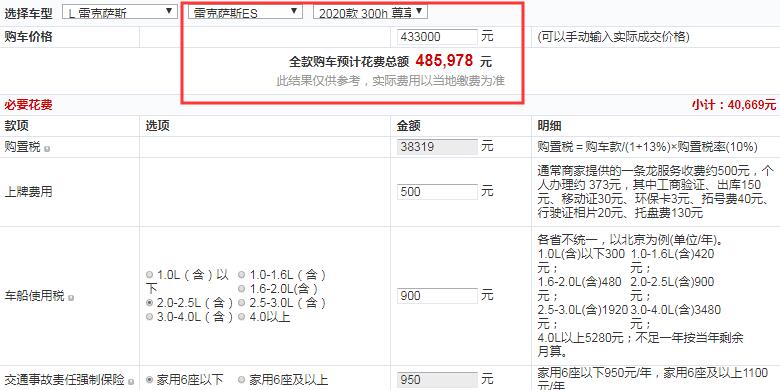Click help icon next to 交通事故责任强制保险
This screenshot has height=390, width=780.
tap(130, 382)
